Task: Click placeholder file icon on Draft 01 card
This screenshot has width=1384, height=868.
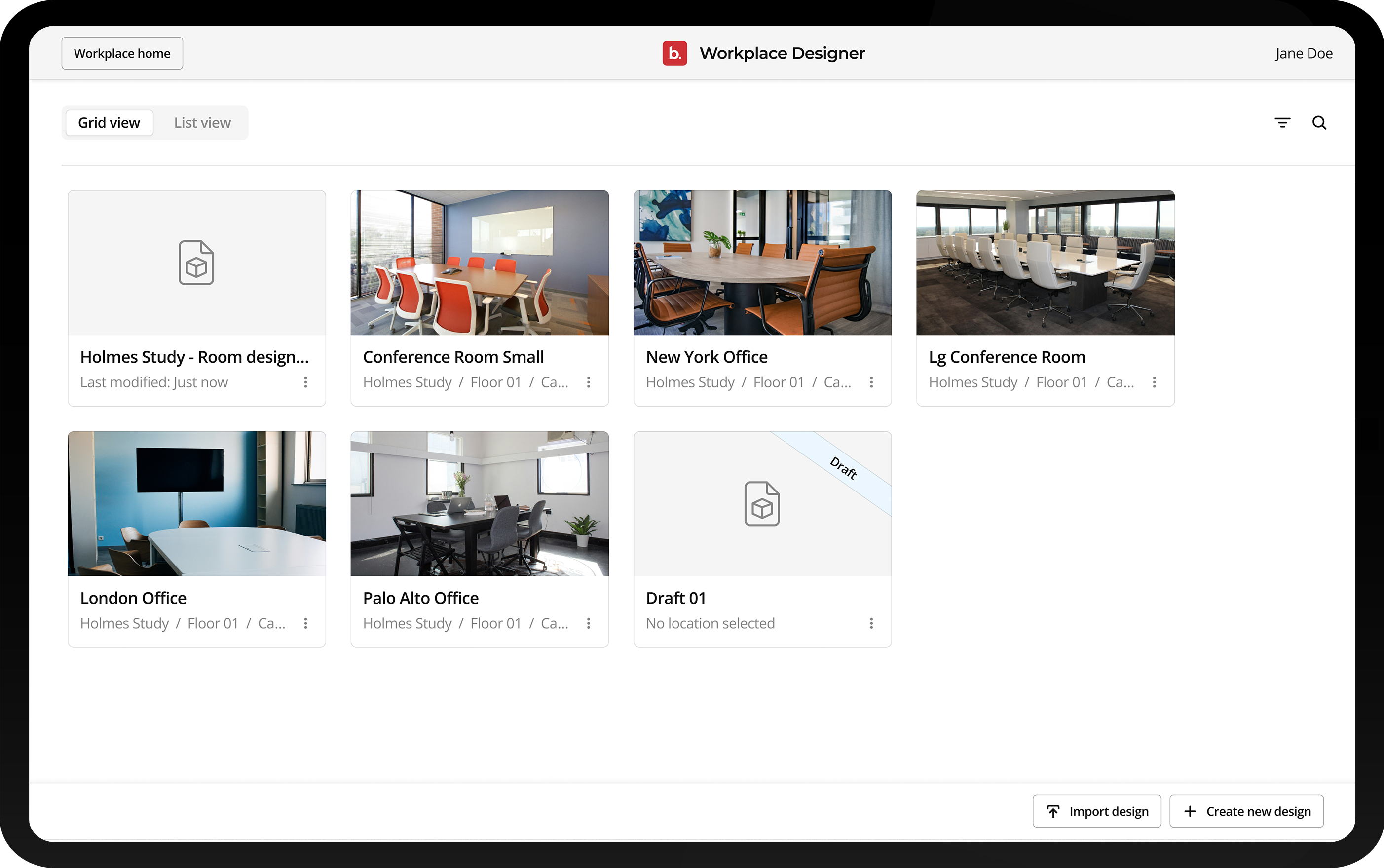Action: point(762,504)
